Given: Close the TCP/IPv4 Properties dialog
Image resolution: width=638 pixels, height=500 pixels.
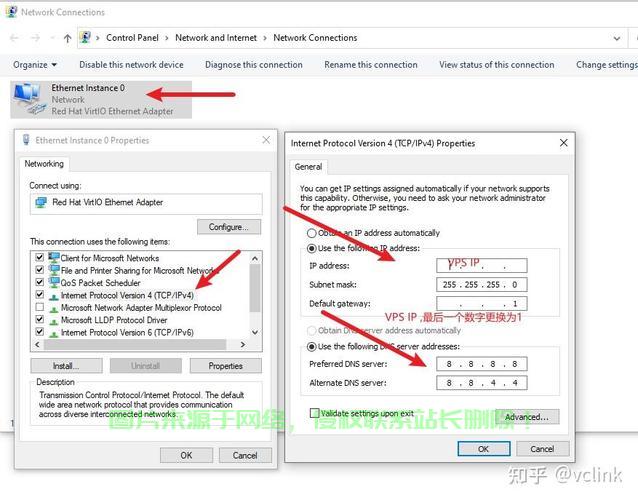Looking at the screenshot, I should (564, 143).
